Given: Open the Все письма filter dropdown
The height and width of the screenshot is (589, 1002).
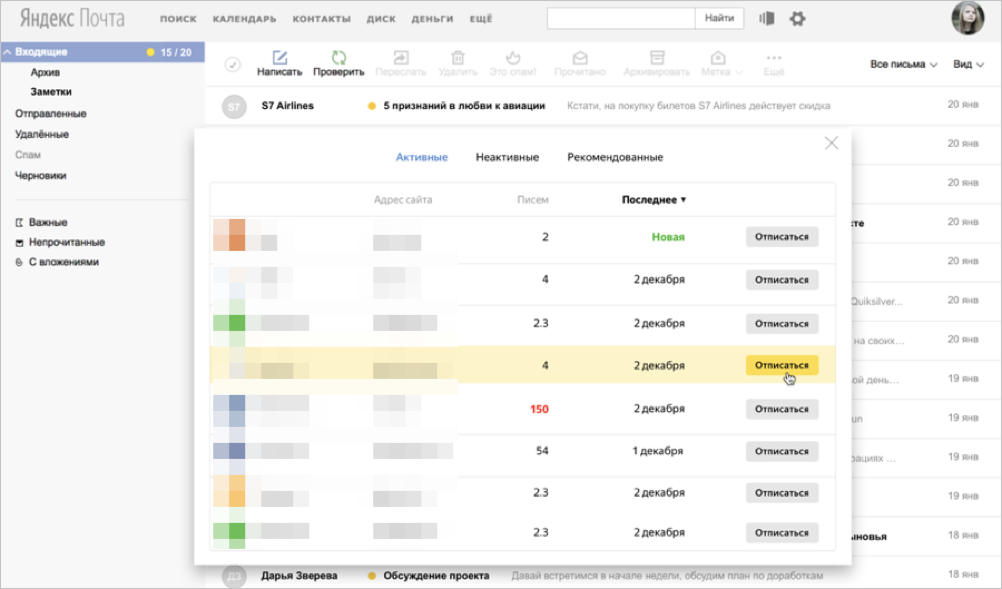Looking at the screenshot, I should coord(903,64).
